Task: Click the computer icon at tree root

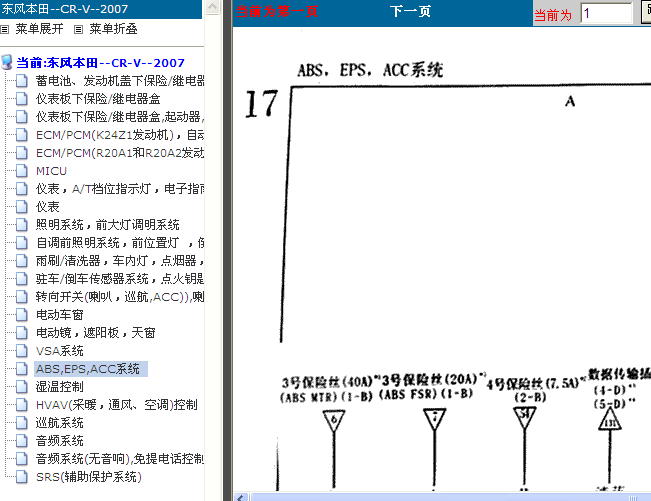Action: point(7,62)
